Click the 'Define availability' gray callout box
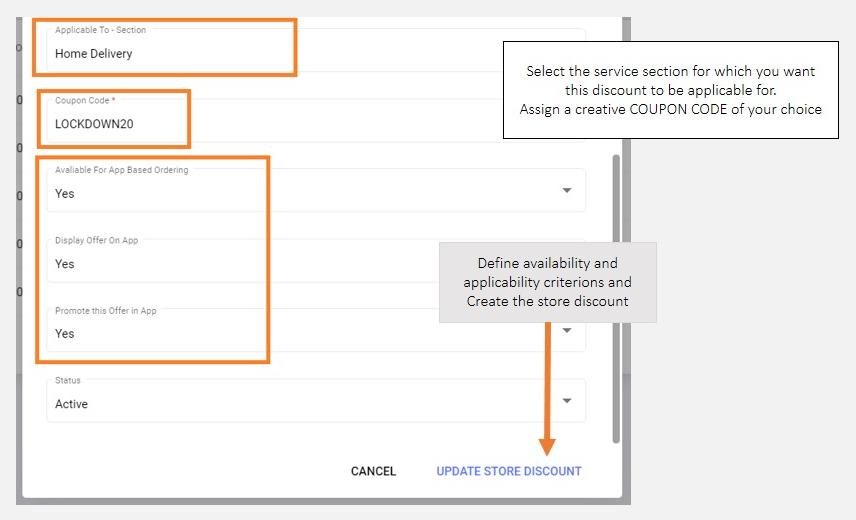This screenshot has height=520, width=856. (547, 282)
